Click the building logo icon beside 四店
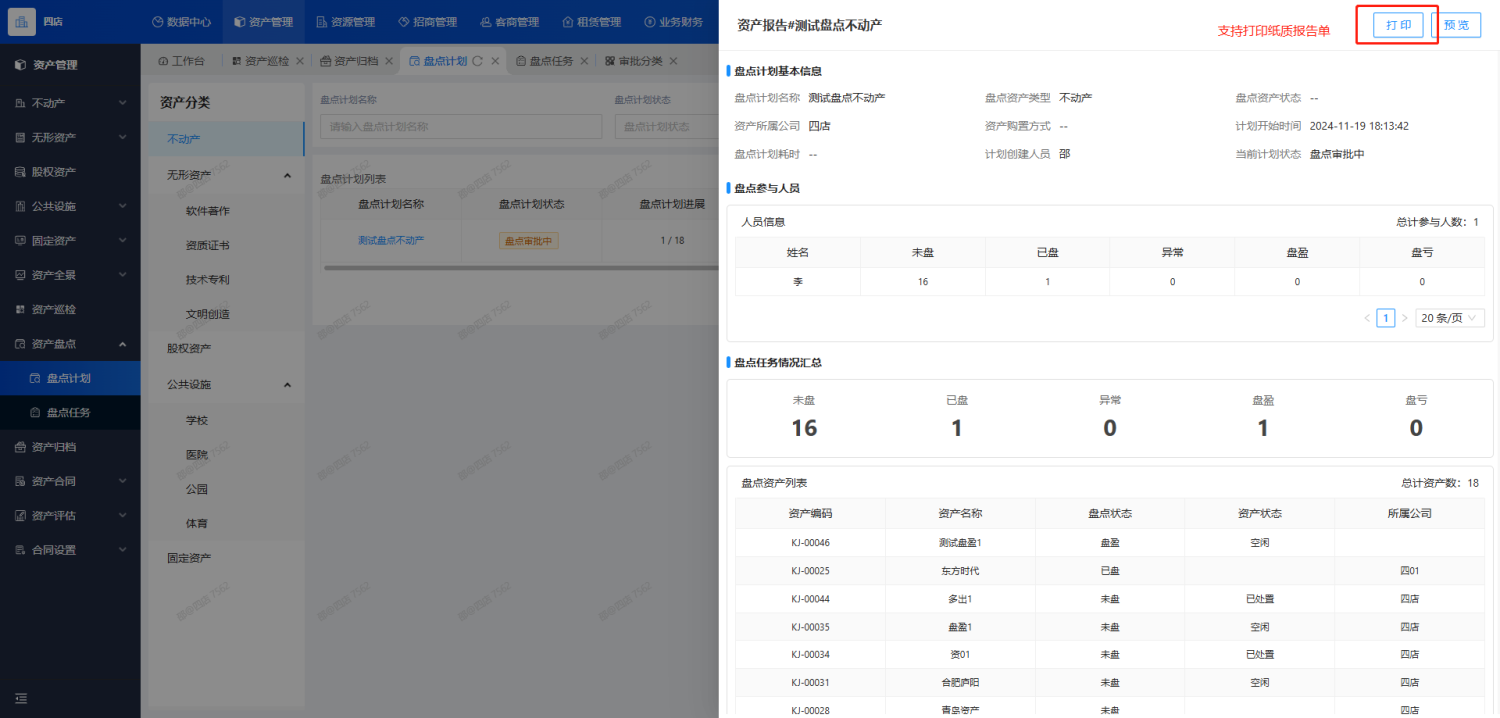The height and width of the screenshot is (718, 1500). click(x=21, y=21)
